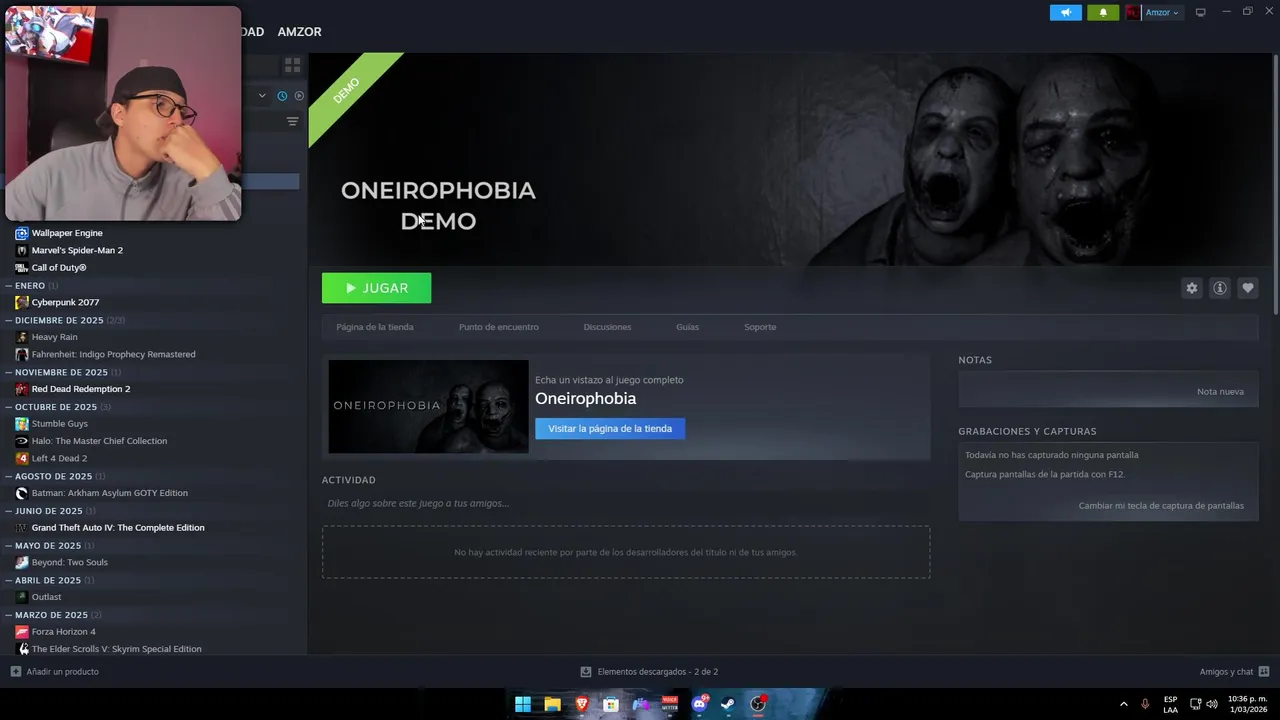The width and height of the screenshot is (1280, 720).
Task: Collapse the ENERO group
Action: (9, 286)
